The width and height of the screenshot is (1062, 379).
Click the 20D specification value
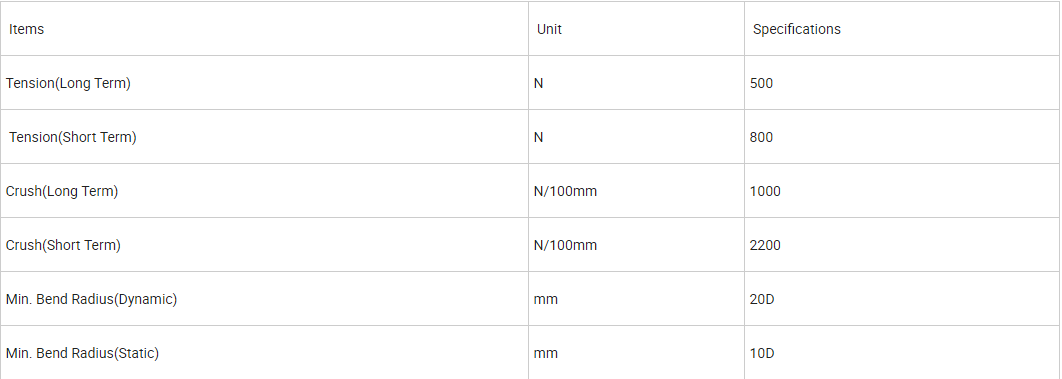[x=762, y=300]
